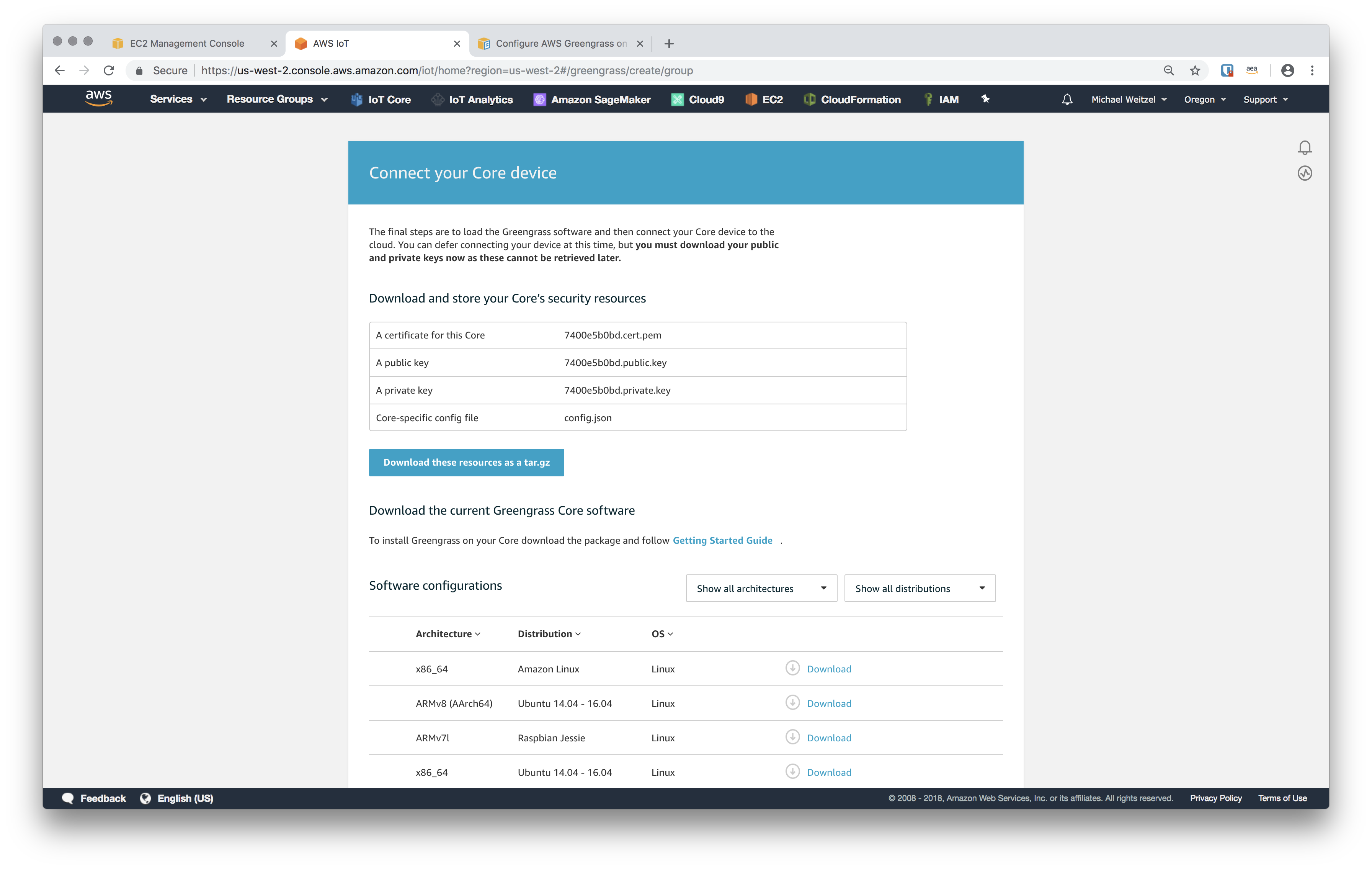Close the Configure AWS Greengrass tab
The width and height of the screenshot is (1372, 870).
click(x=640, y=43)
